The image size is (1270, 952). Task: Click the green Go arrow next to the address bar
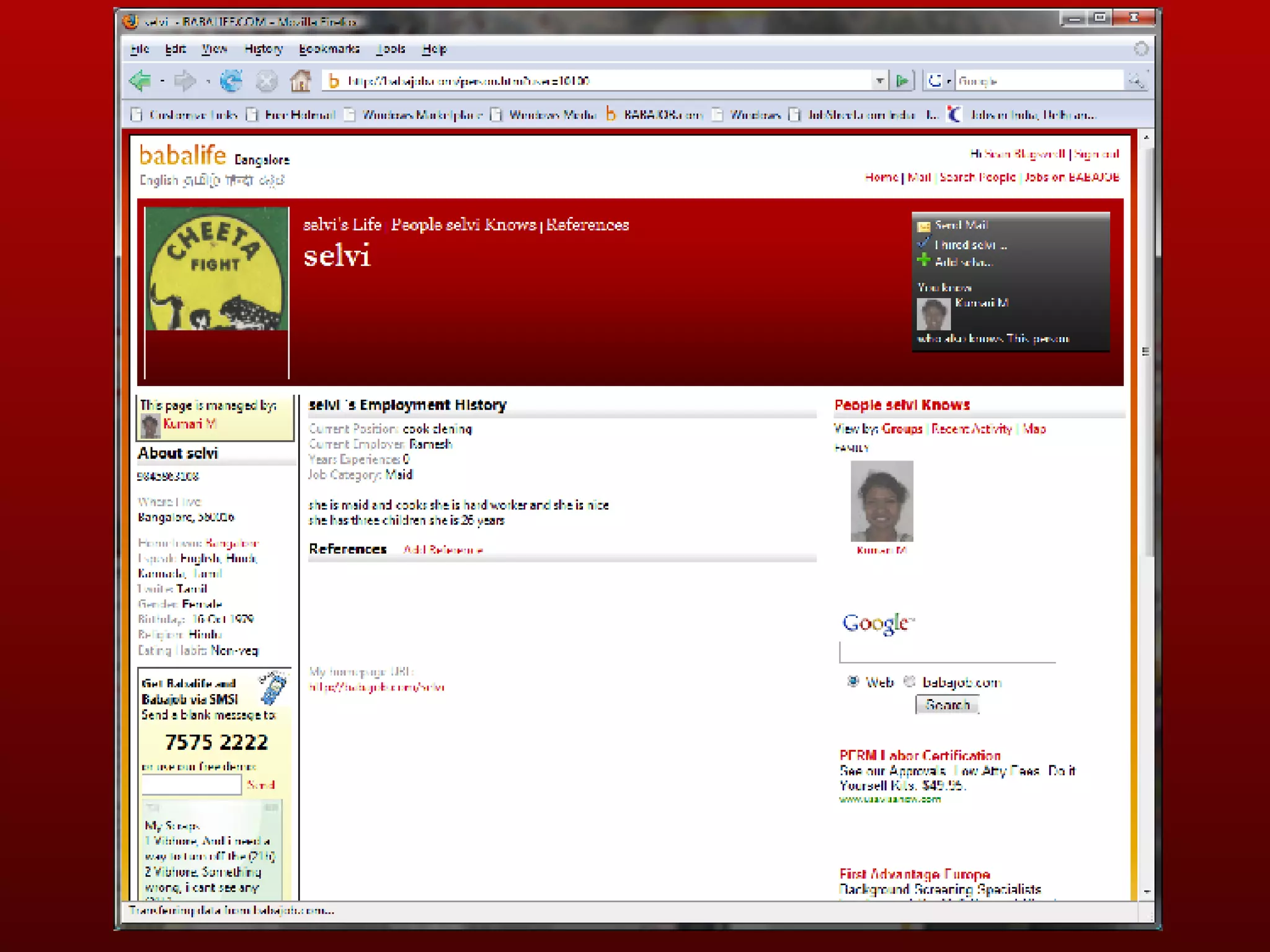click(903, 81)
